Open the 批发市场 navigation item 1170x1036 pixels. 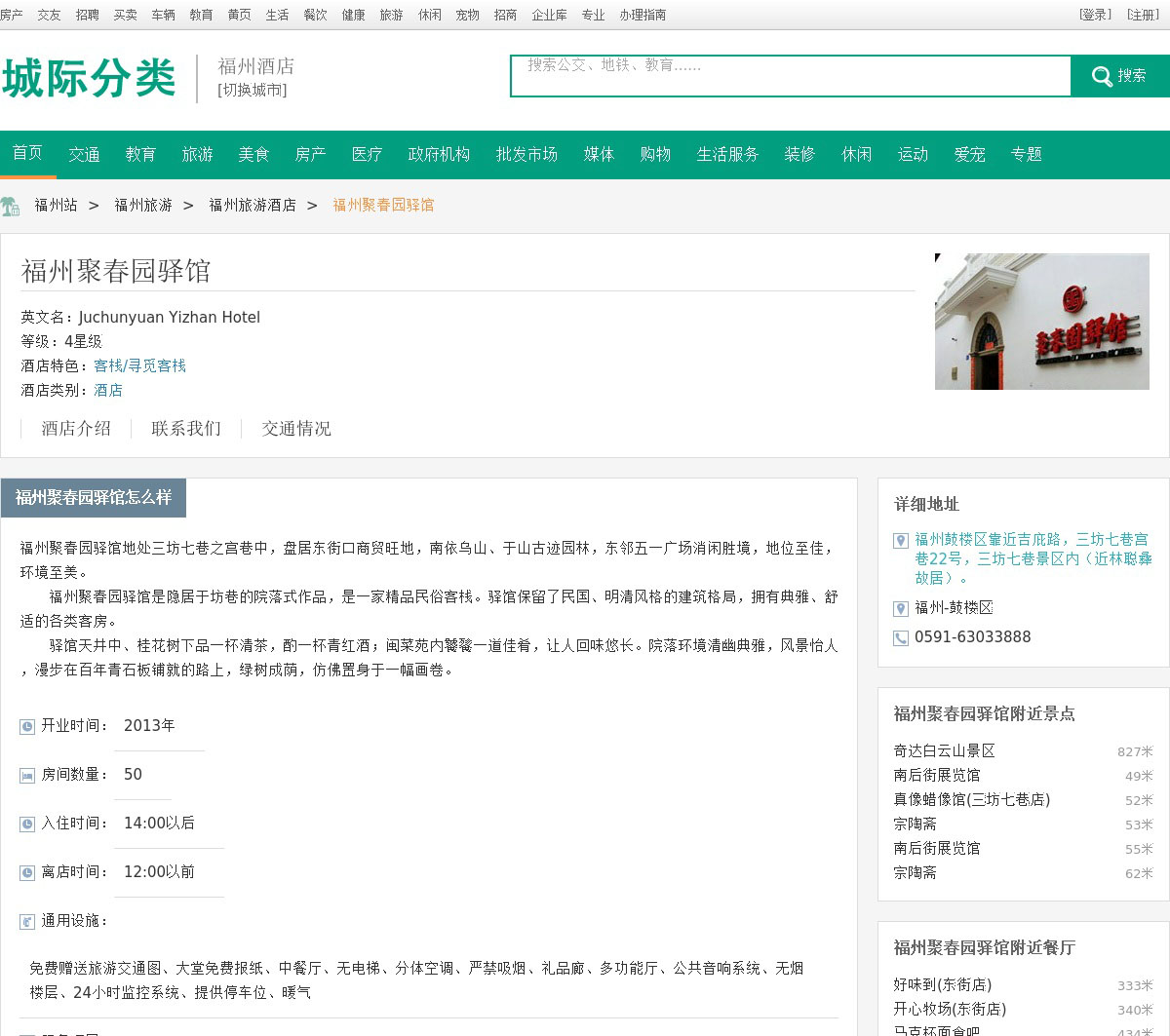(x=526, y=154)
